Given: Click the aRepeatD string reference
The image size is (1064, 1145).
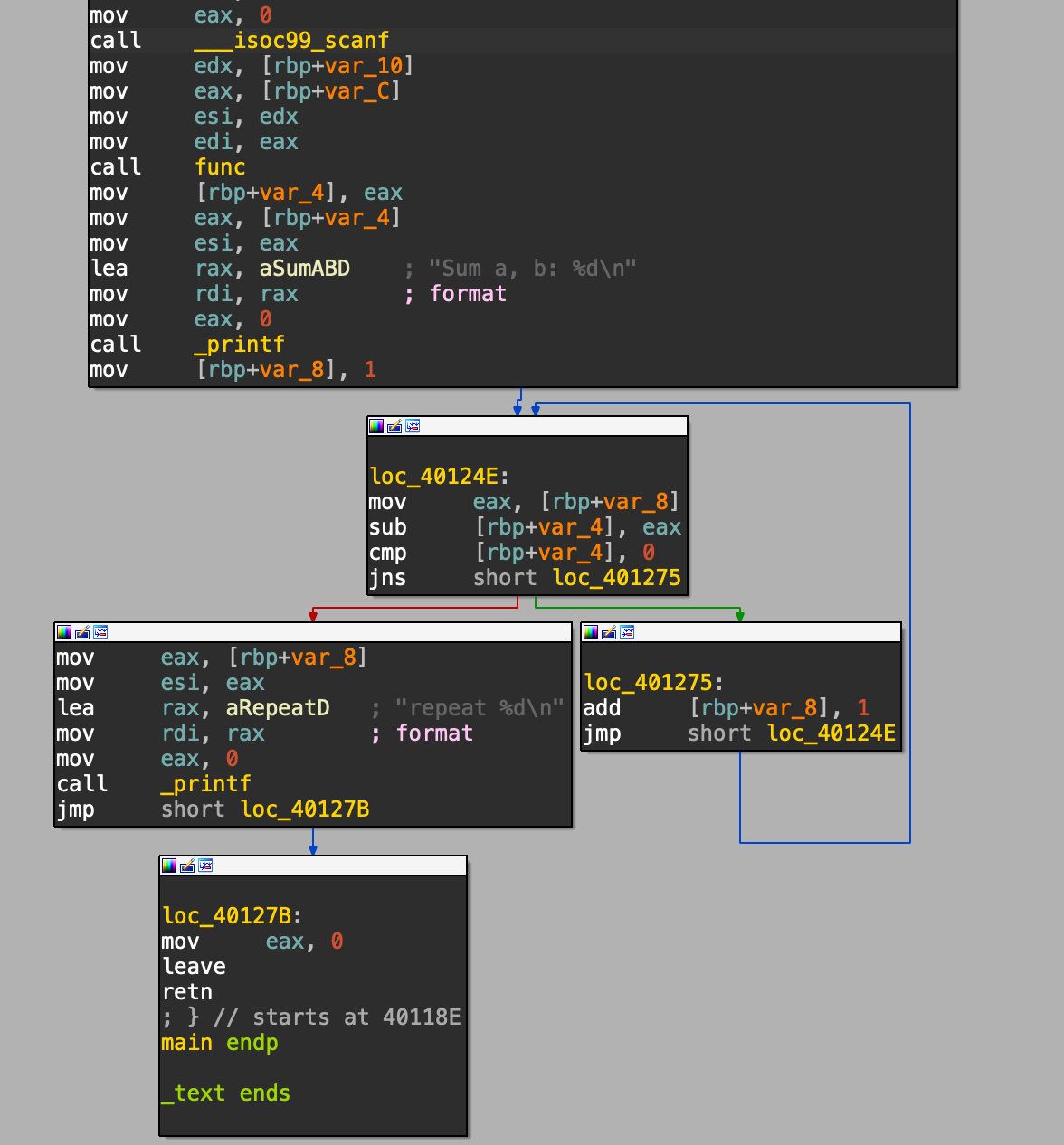Looking at the screenshot, I should pyautogui.click(x=278, y=708).
